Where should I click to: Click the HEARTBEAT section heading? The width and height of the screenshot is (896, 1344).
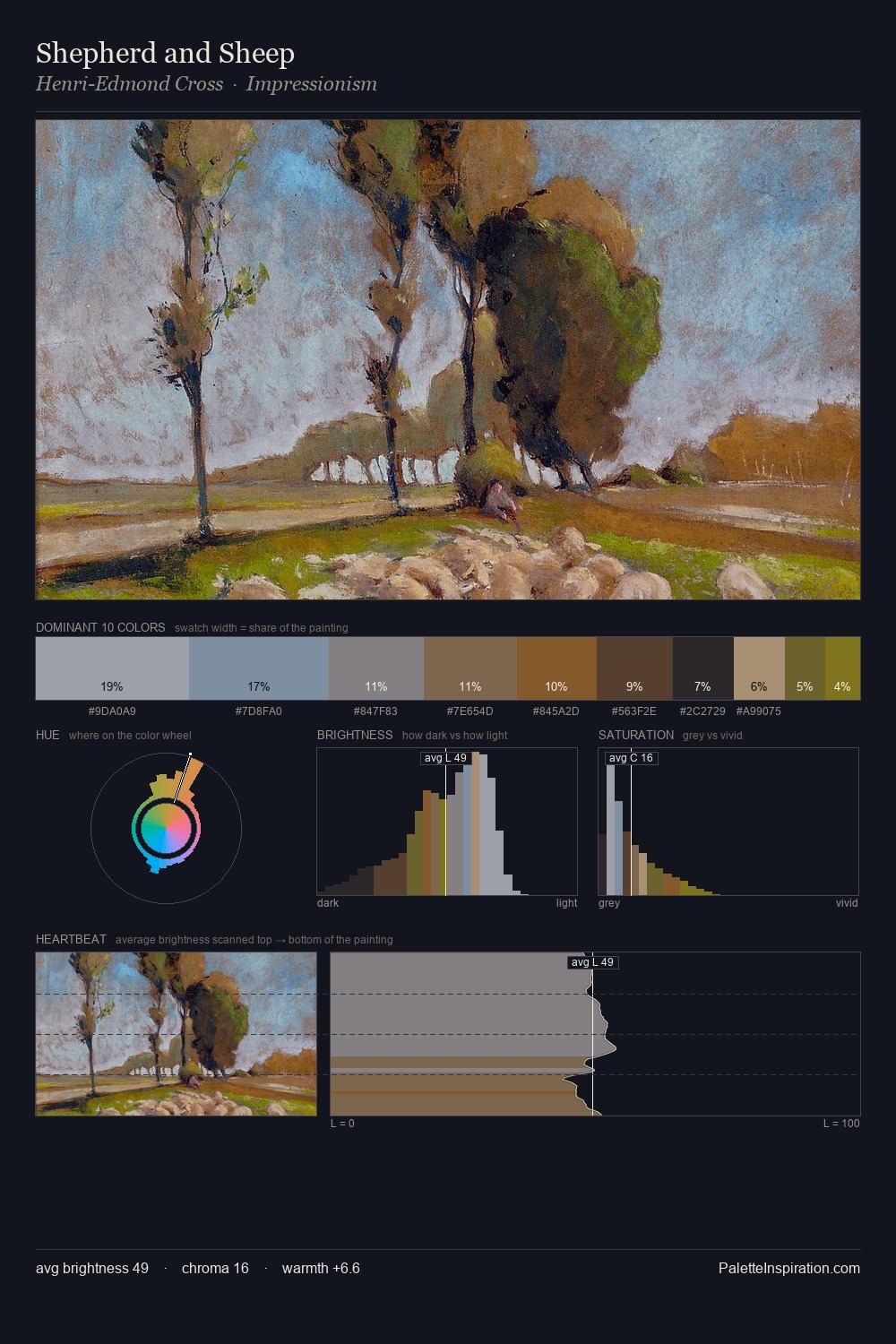pos(71,939)
